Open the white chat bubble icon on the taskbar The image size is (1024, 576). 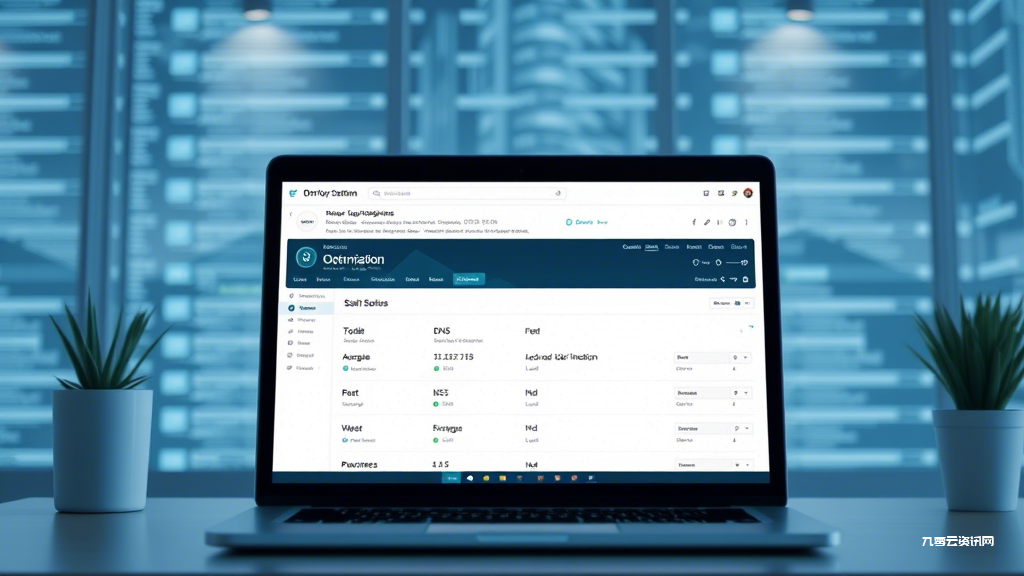[470, 478]
